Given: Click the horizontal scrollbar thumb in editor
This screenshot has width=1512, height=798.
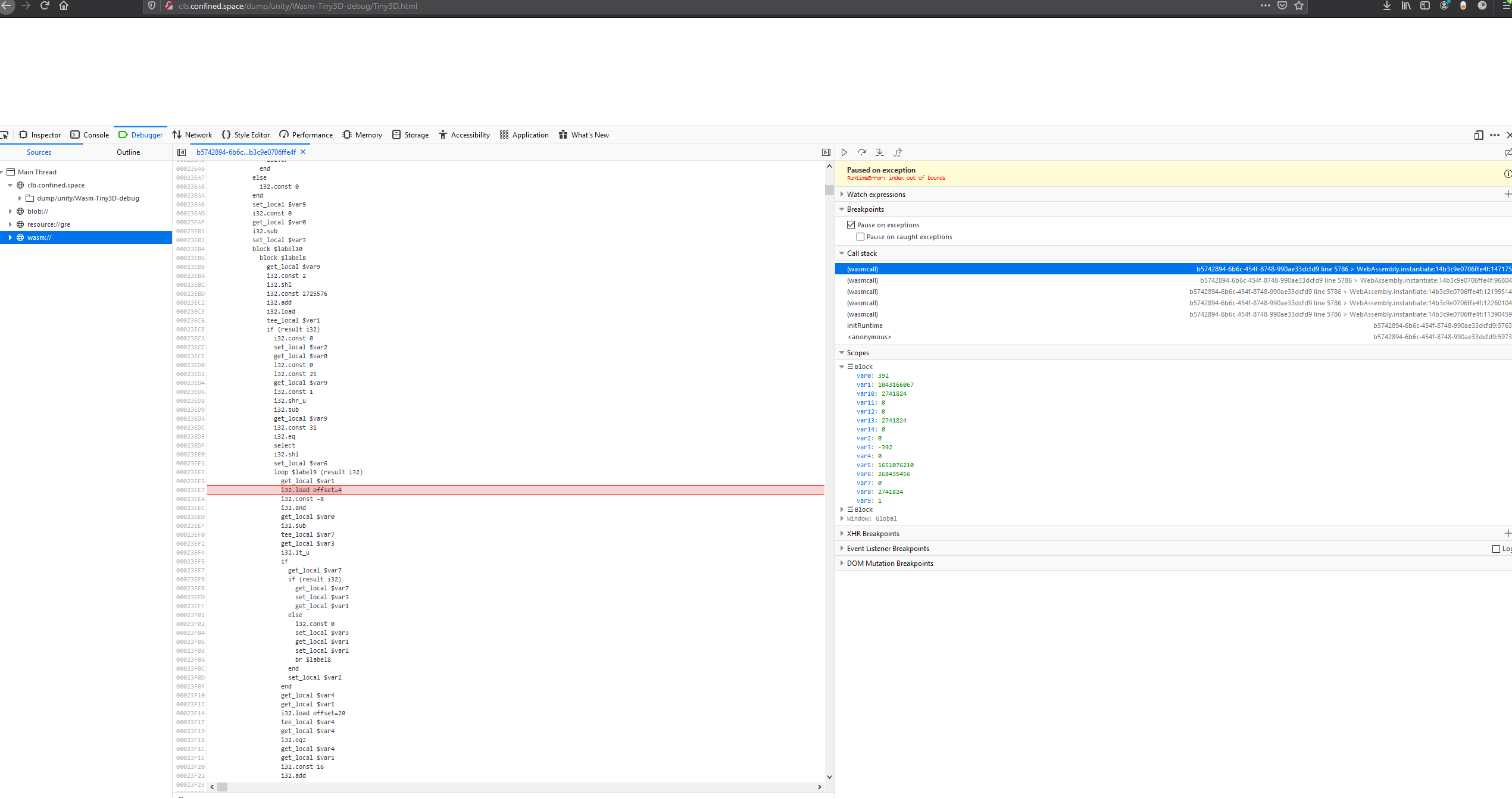Looking at the screenshot, I should [223, 787].
